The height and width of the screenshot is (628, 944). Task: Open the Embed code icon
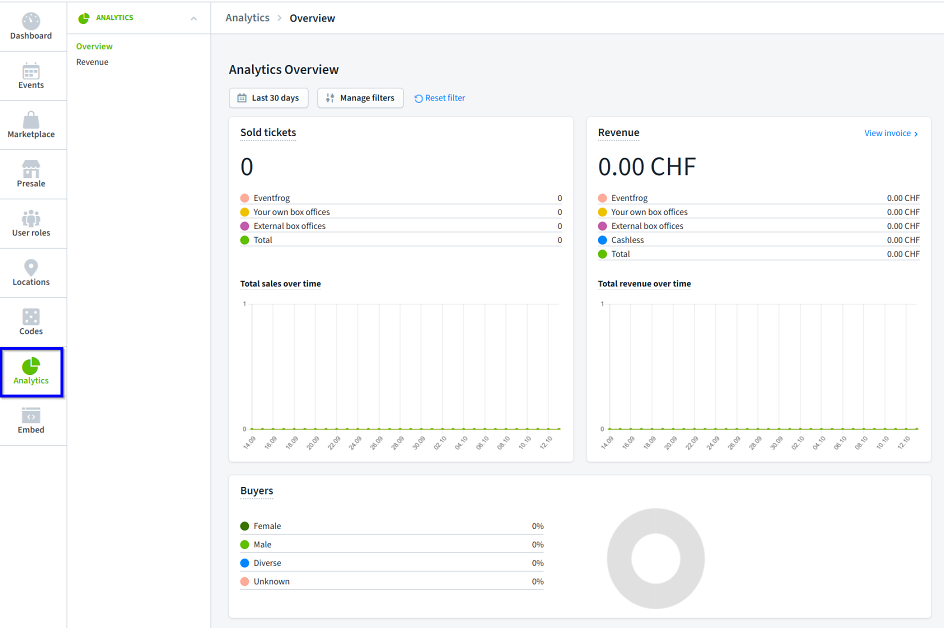(x=31, y=416)
